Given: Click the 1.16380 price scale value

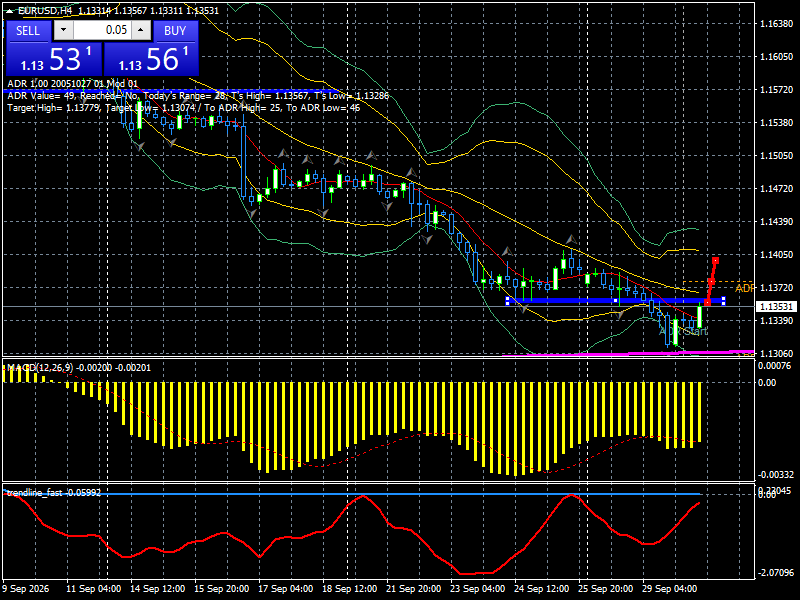Looking at the screenshot, I should [x=777, y=23].
